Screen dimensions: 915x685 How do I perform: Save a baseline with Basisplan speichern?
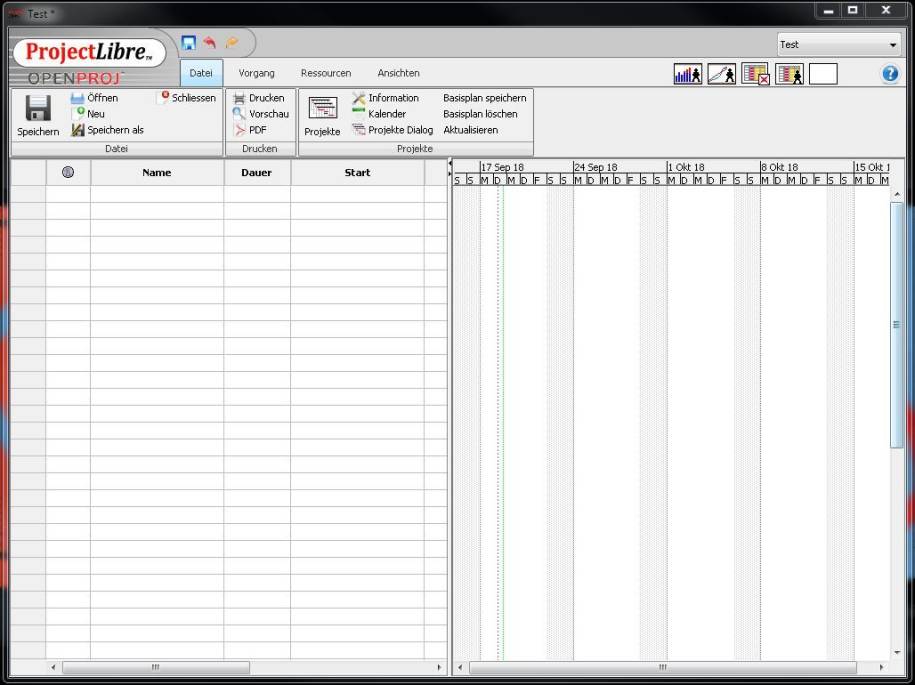[486, 98]
